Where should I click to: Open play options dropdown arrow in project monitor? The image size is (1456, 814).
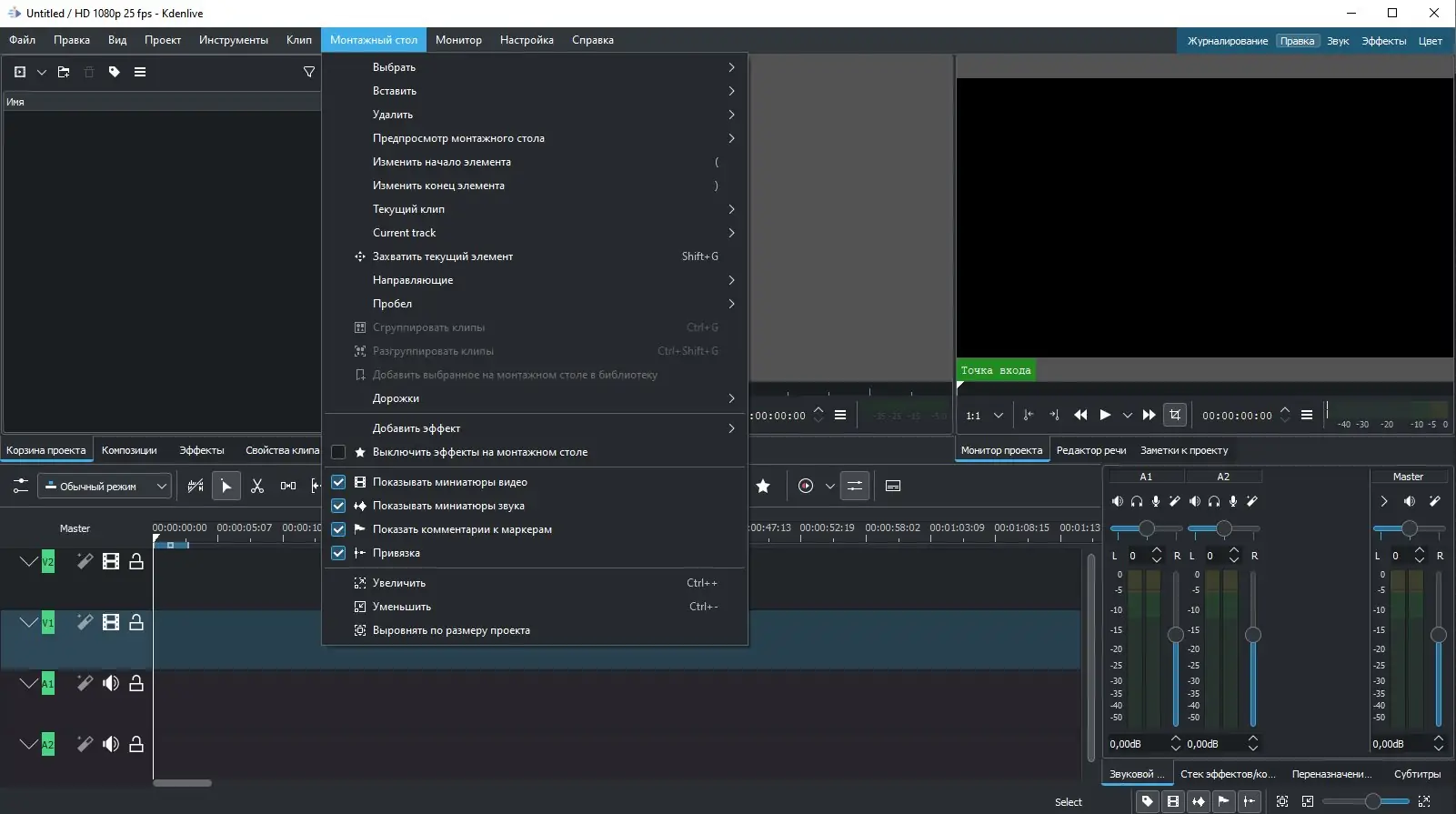[x=1128, y=416]
